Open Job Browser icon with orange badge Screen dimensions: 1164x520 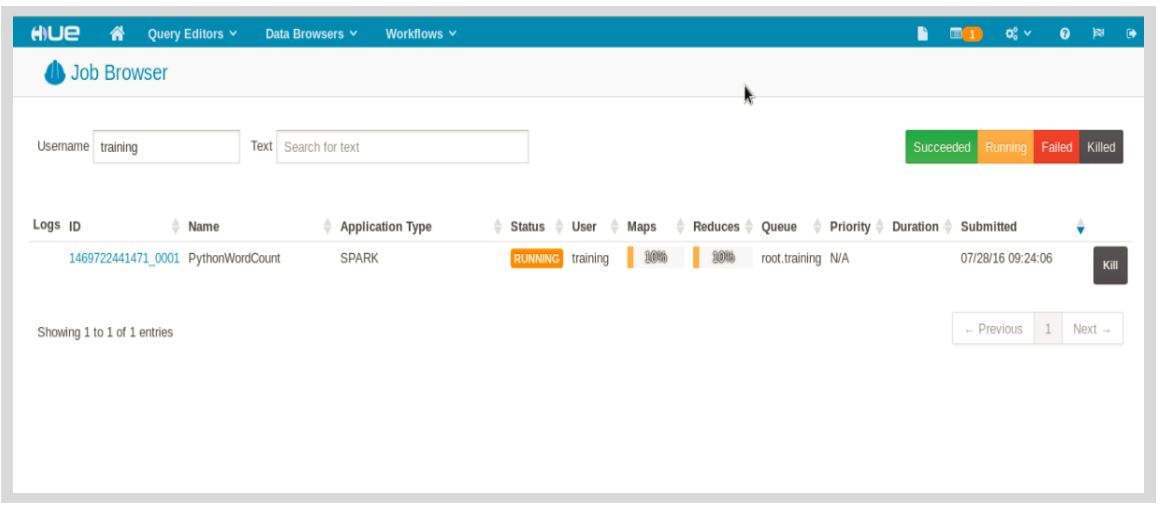(966, 34)
